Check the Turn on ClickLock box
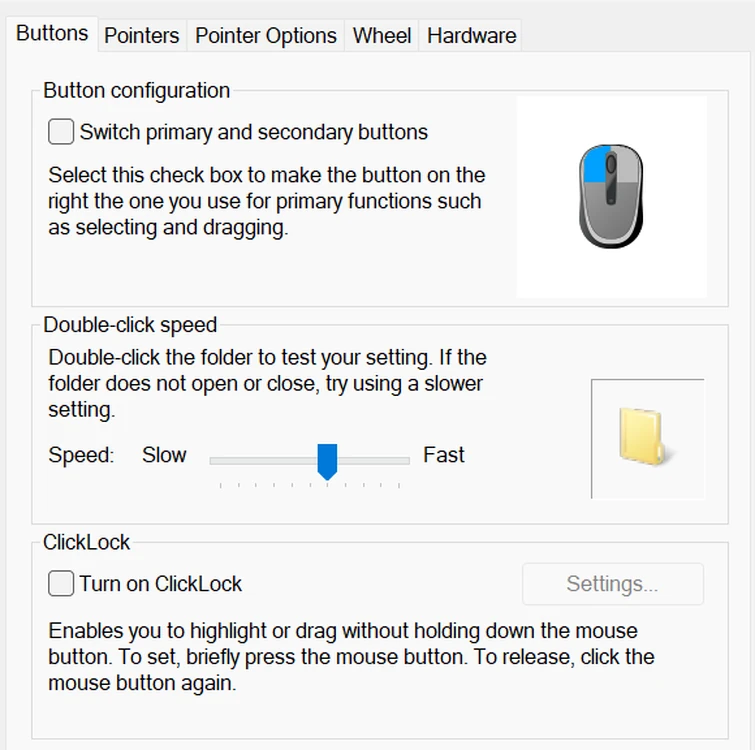The width and height of the screenshot is (755, 750). [61, 583]
